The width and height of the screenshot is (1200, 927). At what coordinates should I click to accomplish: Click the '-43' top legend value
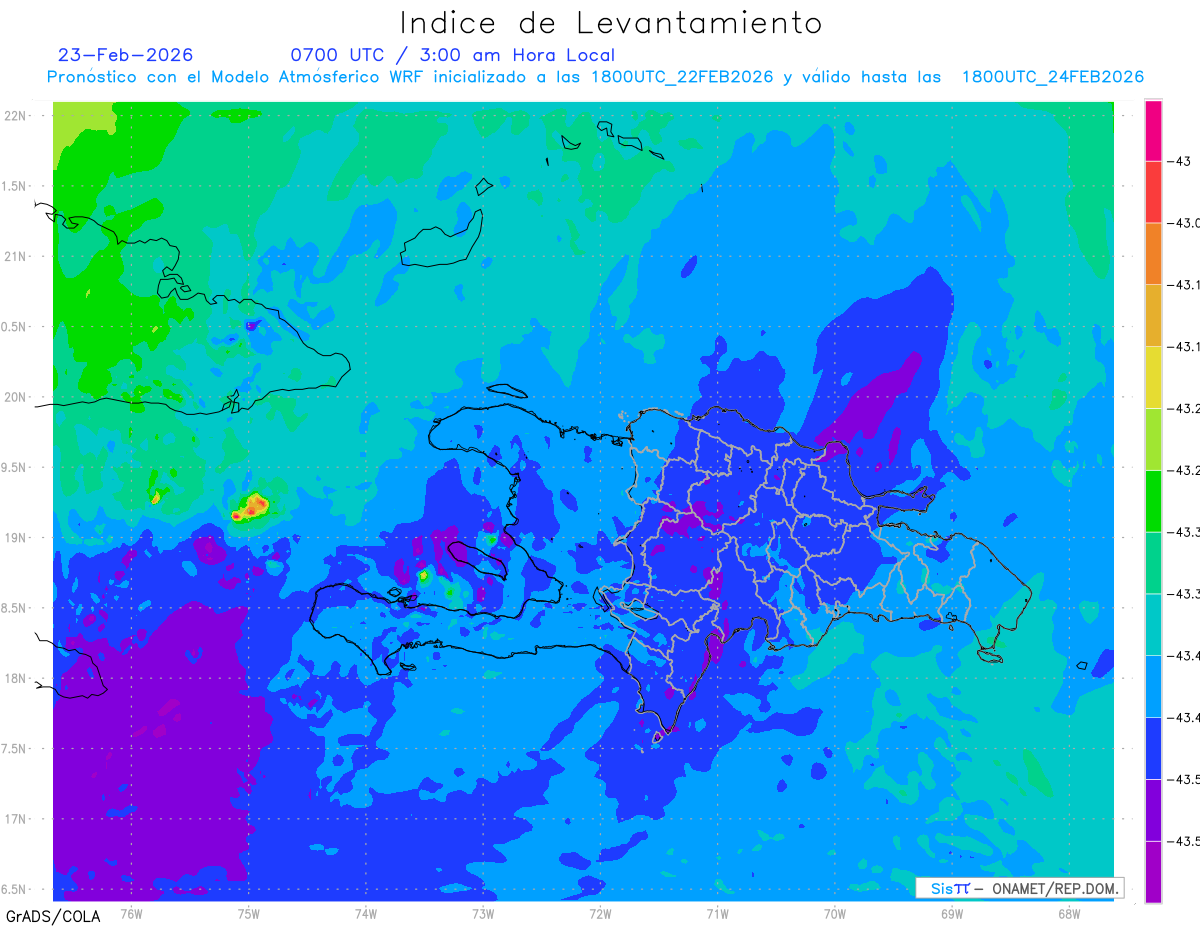tap(1179, 161)
